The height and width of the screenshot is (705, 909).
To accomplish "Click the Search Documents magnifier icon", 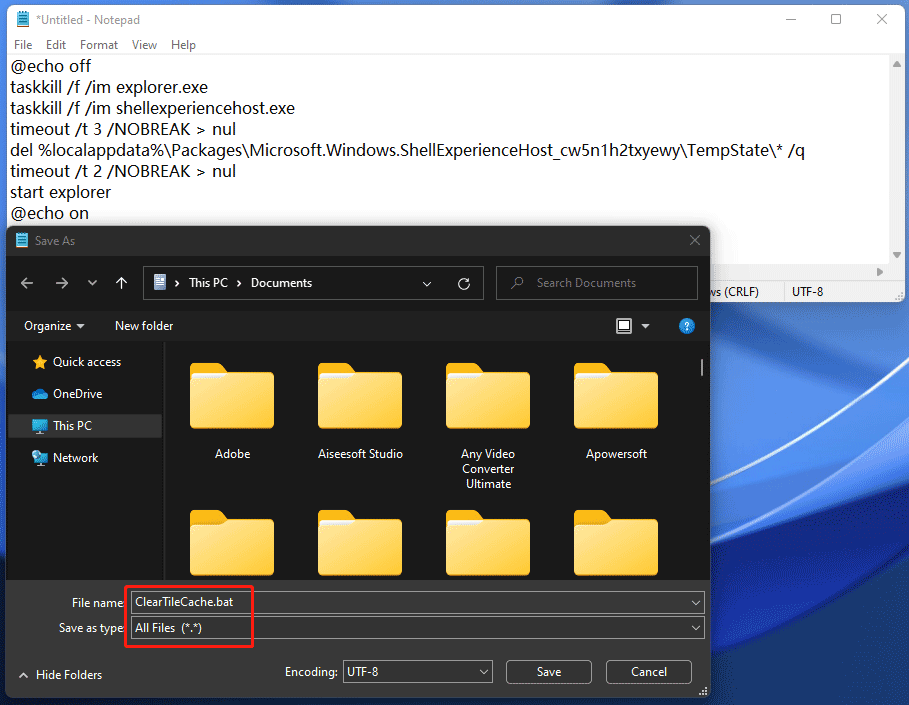I will (x=517, y=283).
